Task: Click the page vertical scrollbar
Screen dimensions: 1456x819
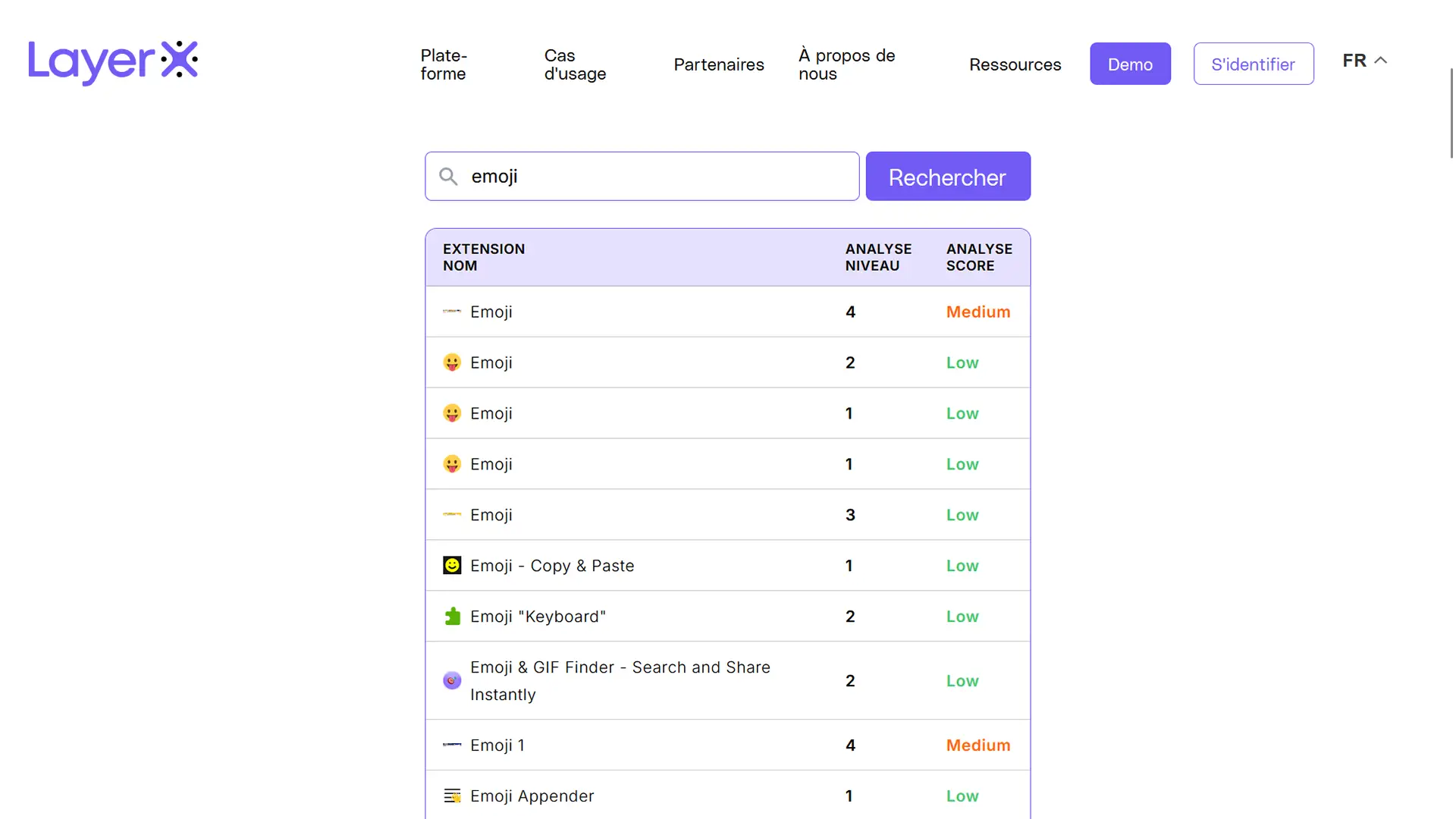Action: tap(1451, 114)
